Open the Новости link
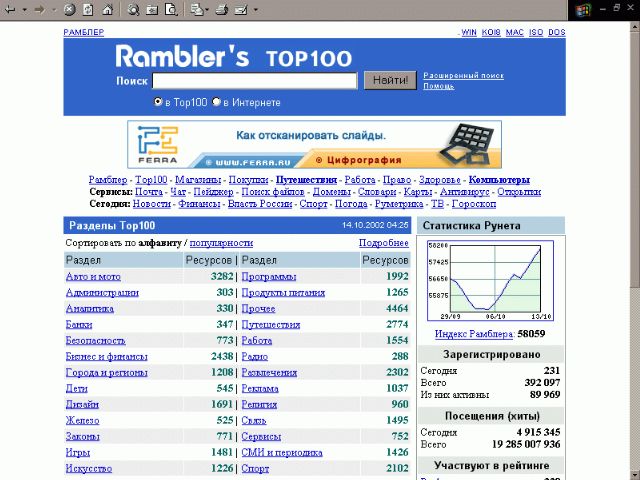This screenshot has height=480, width=640. [x=151, y=204]
